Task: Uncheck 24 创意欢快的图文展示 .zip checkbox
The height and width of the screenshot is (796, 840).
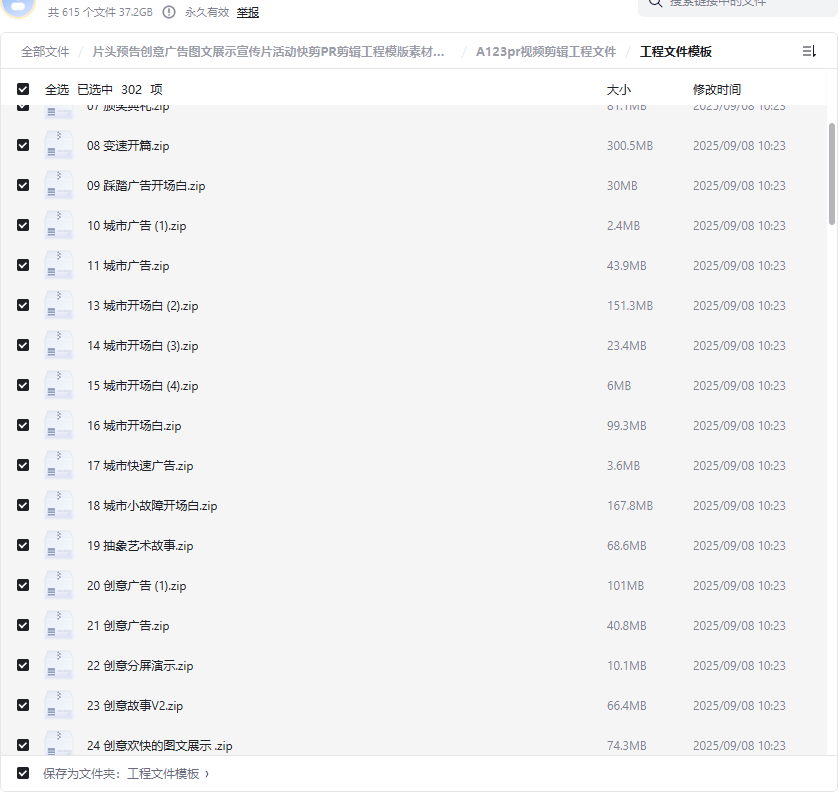Action: 23,745
